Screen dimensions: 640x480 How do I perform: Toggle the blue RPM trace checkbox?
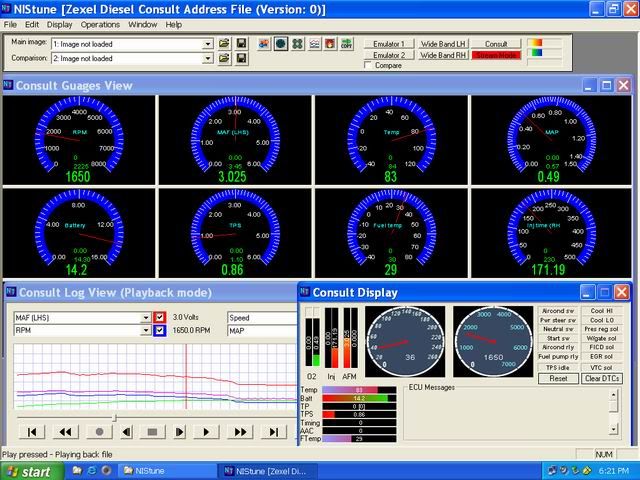coord(160,330)
